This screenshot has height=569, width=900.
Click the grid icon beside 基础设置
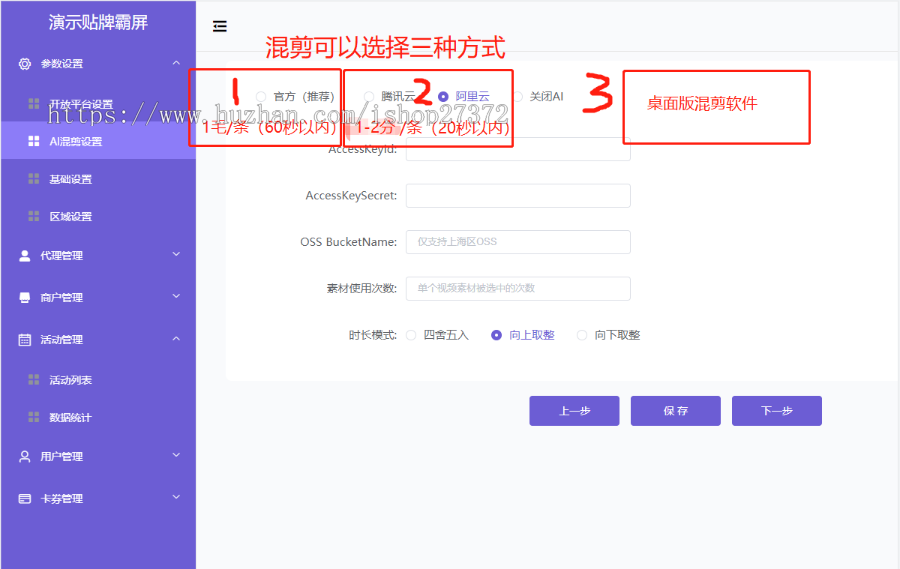pos(34,179)
